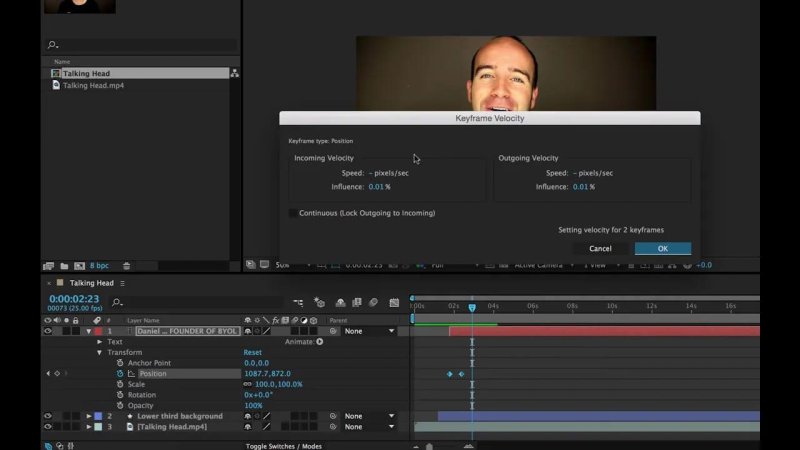Click the teal label swatch of layer 3
This screenshot has height=450, width=800.
pyautogui.click(x=98, y=427)
